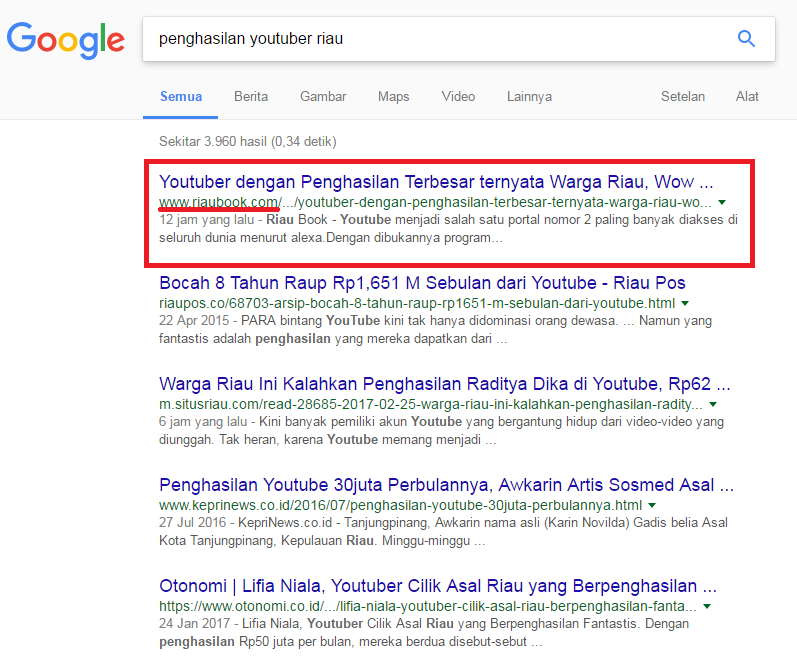The height and width of the screenshot is (657, 797).
Task: Click the '12 jam yang lalu' snippet text
Action: coord(206,220)
